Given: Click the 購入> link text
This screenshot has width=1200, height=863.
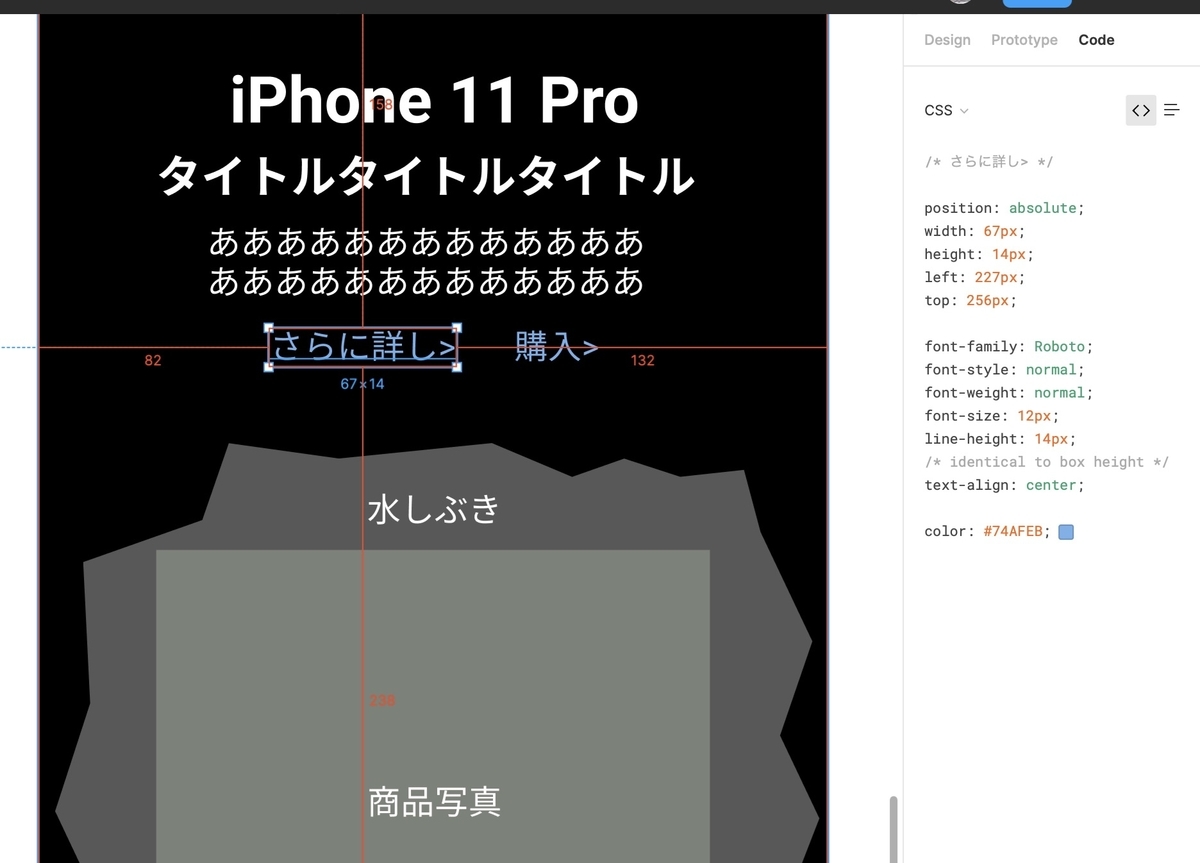Looking at the screenshot, I should (x=557, y=347).
